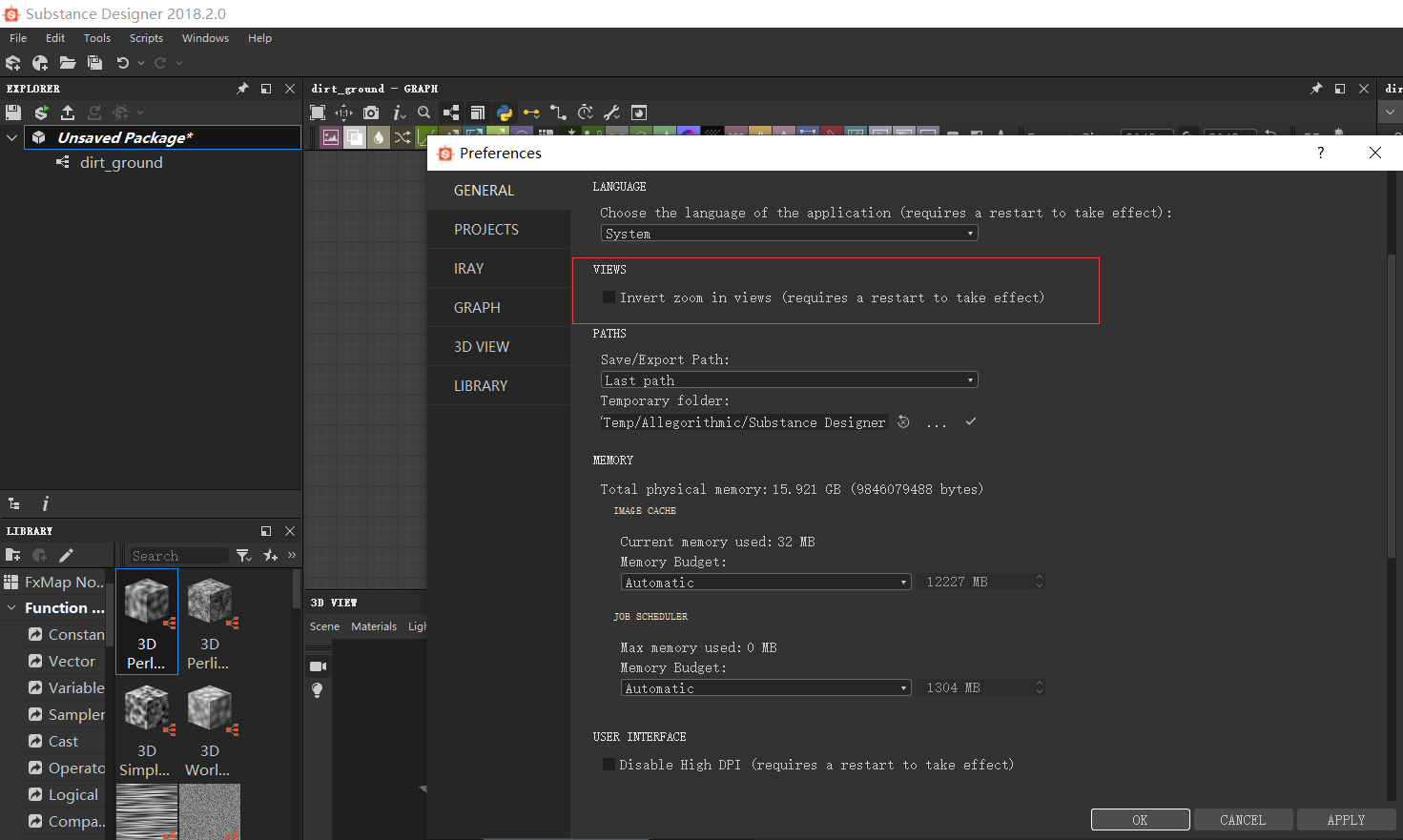The image size is (1403, 840).
Task: Click the Open package folder icon
Action: (x=68, y=63)
